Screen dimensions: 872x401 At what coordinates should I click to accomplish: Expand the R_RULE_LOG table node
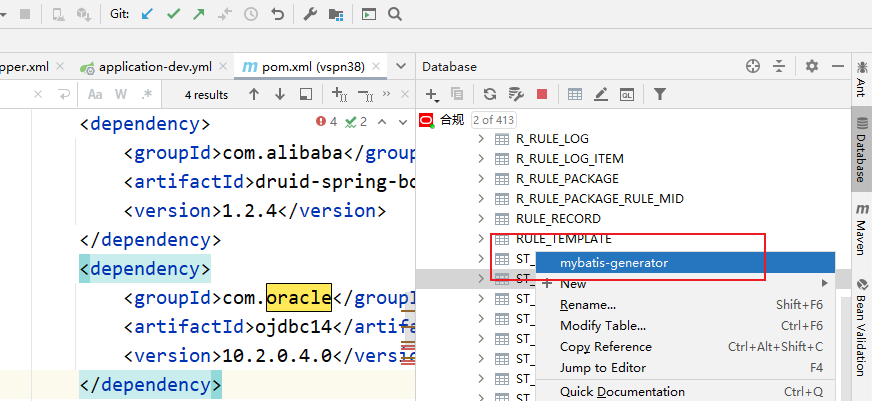[x=481, y=139]
